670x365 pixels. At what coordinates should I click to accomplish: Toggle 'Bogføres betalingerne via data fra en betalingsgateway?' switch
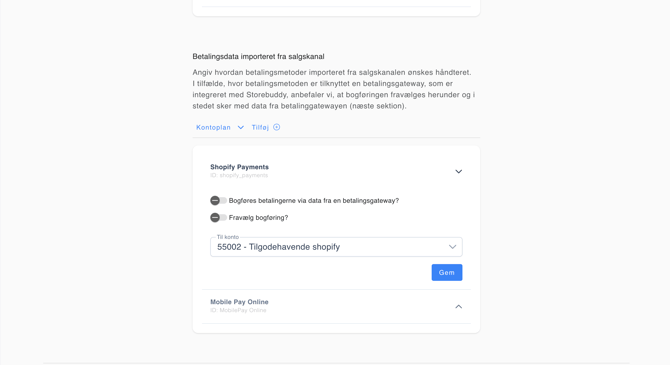click(218, 200)
